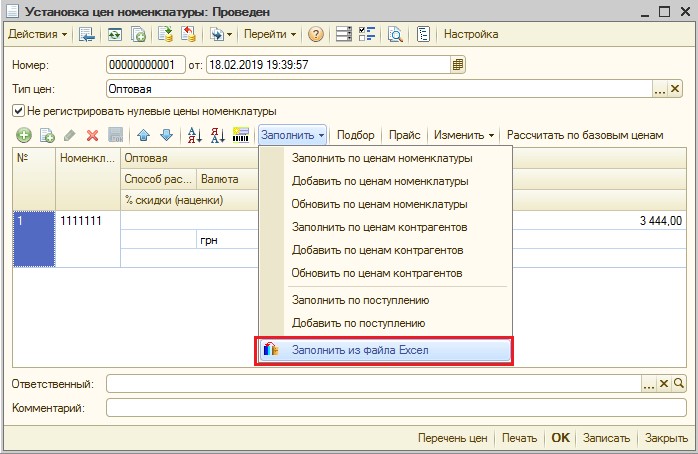Click the Печать button
The height and width of the screenshot is (454, 698).
coord(519,438)
